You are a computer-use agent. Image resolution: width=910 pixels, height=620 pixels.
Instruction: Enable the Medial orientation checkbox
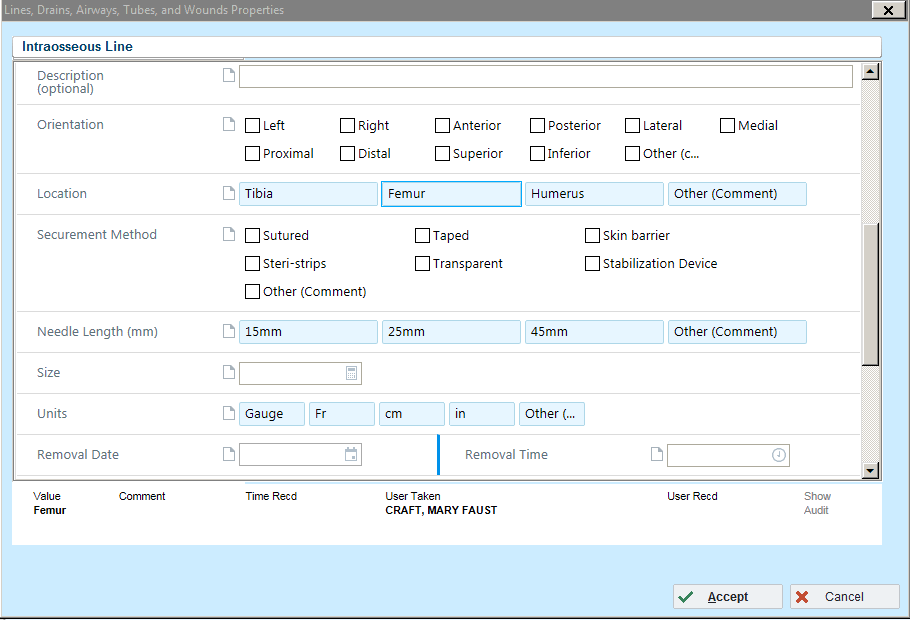727,125
